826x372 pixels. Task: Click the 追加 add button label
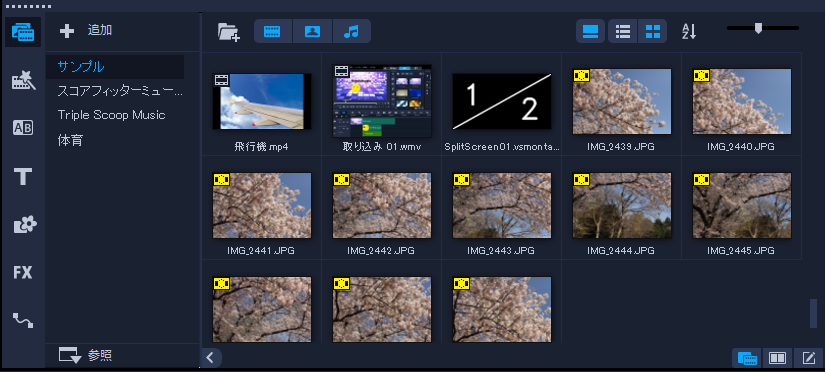tap(100, 30)
